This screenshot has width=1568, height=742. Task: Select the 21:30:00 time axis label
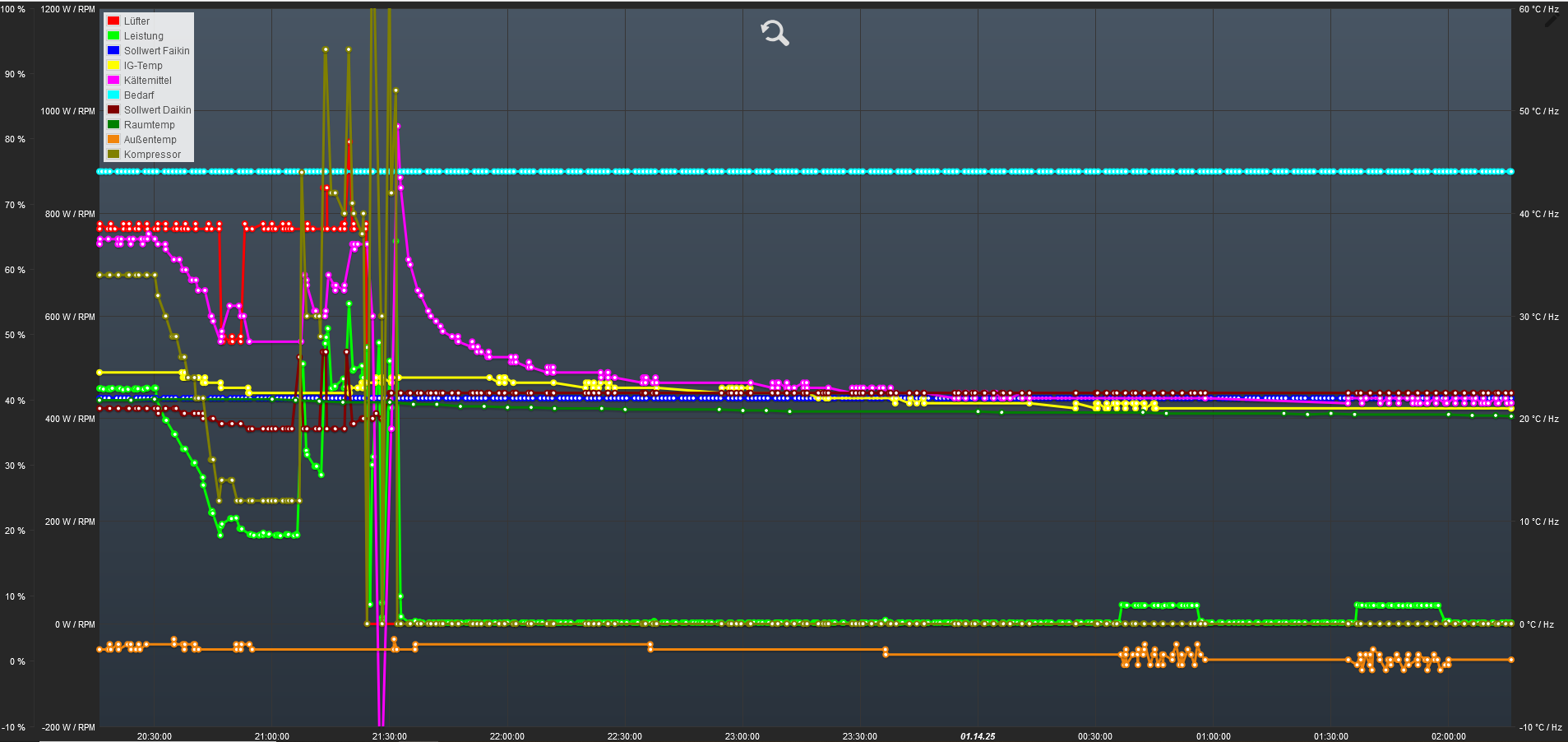point(389,736)
